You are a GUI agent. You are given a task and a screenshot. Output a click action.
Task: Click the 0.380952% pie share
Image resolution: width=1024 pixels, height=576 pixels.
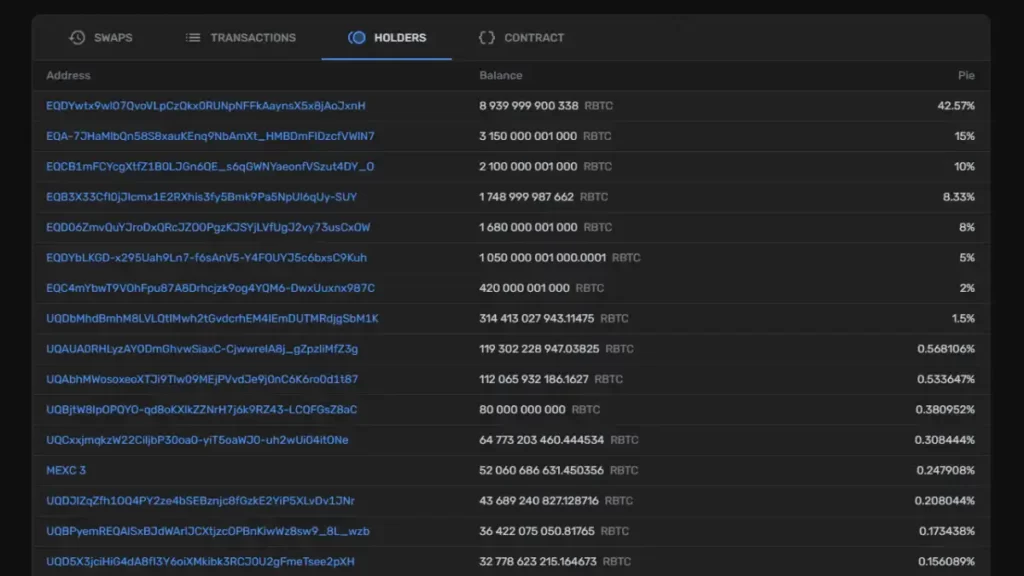[x=945, y=409]
